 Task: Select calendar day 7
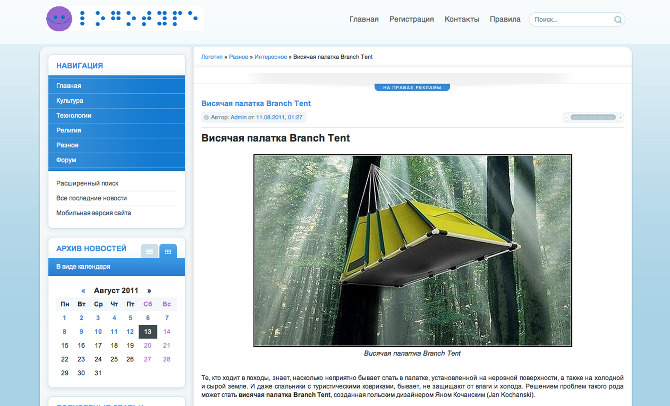pos(167,318)
